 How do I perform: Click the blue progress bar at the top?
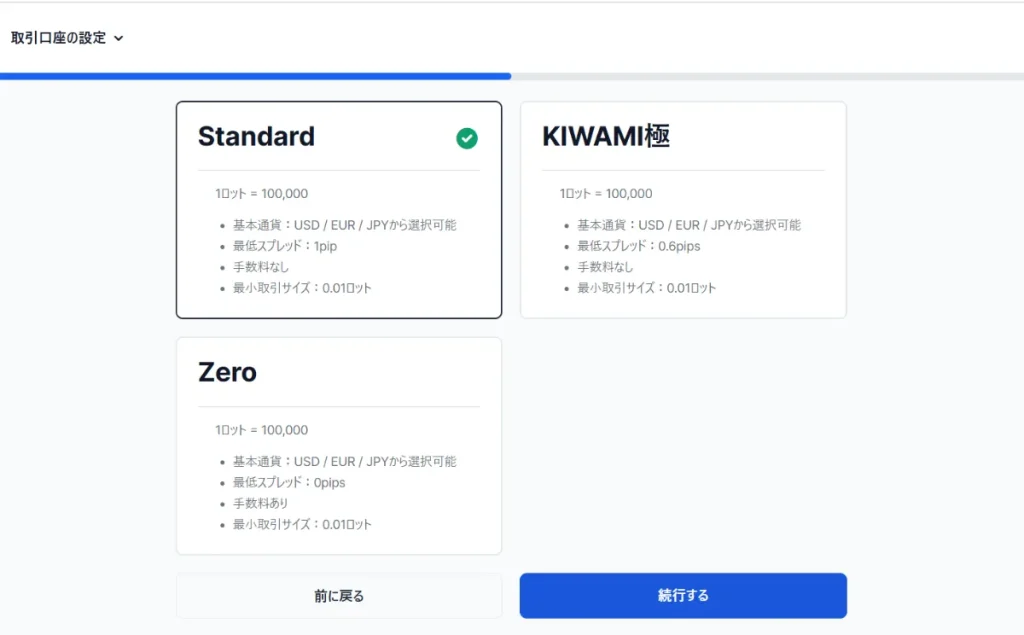pos(255,76)
